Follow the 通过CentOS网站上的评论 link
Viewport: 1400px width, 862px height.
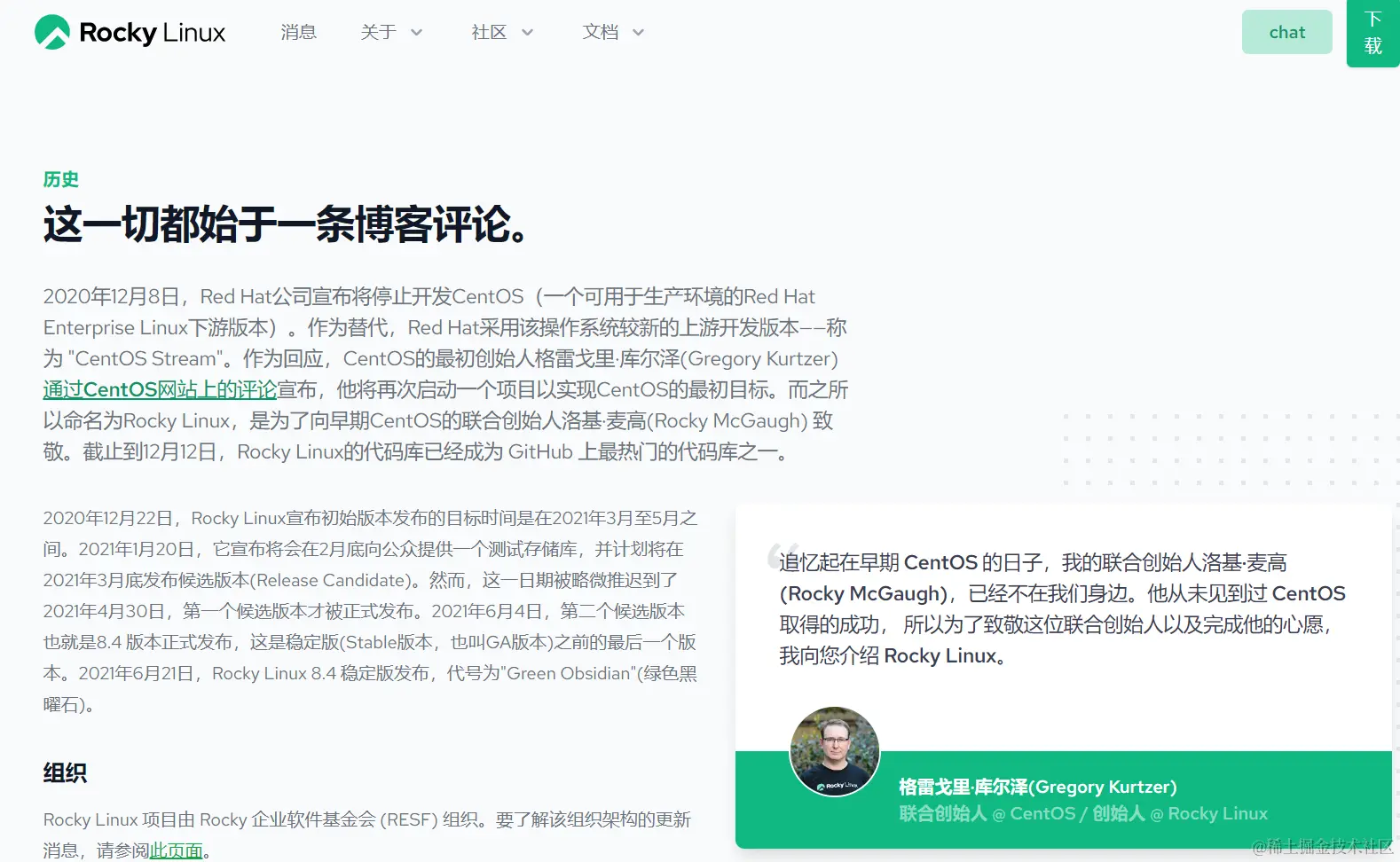pos(160,389)
